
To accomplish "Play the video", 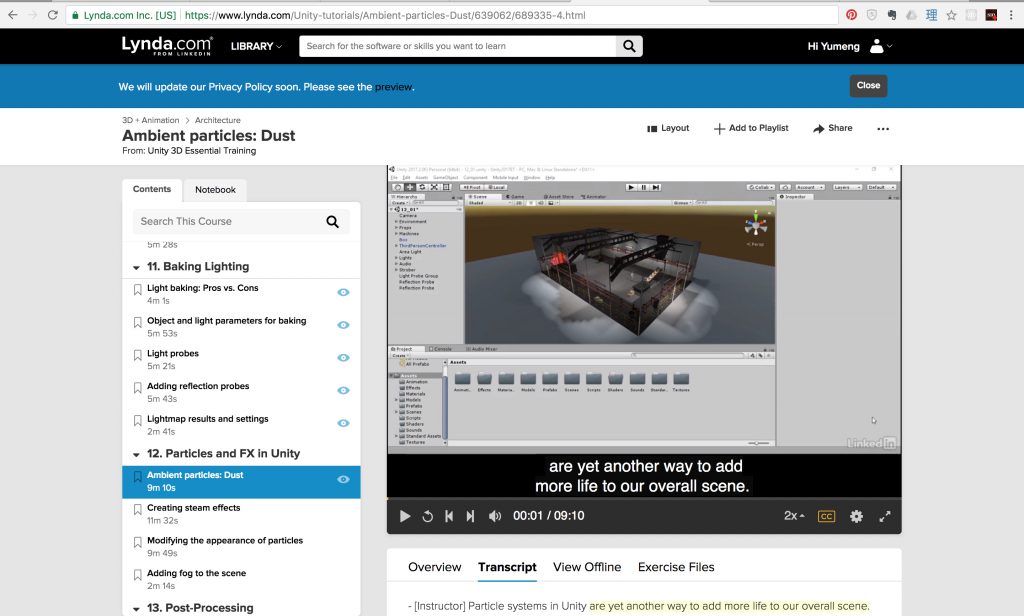I will (x=405, y=516).
